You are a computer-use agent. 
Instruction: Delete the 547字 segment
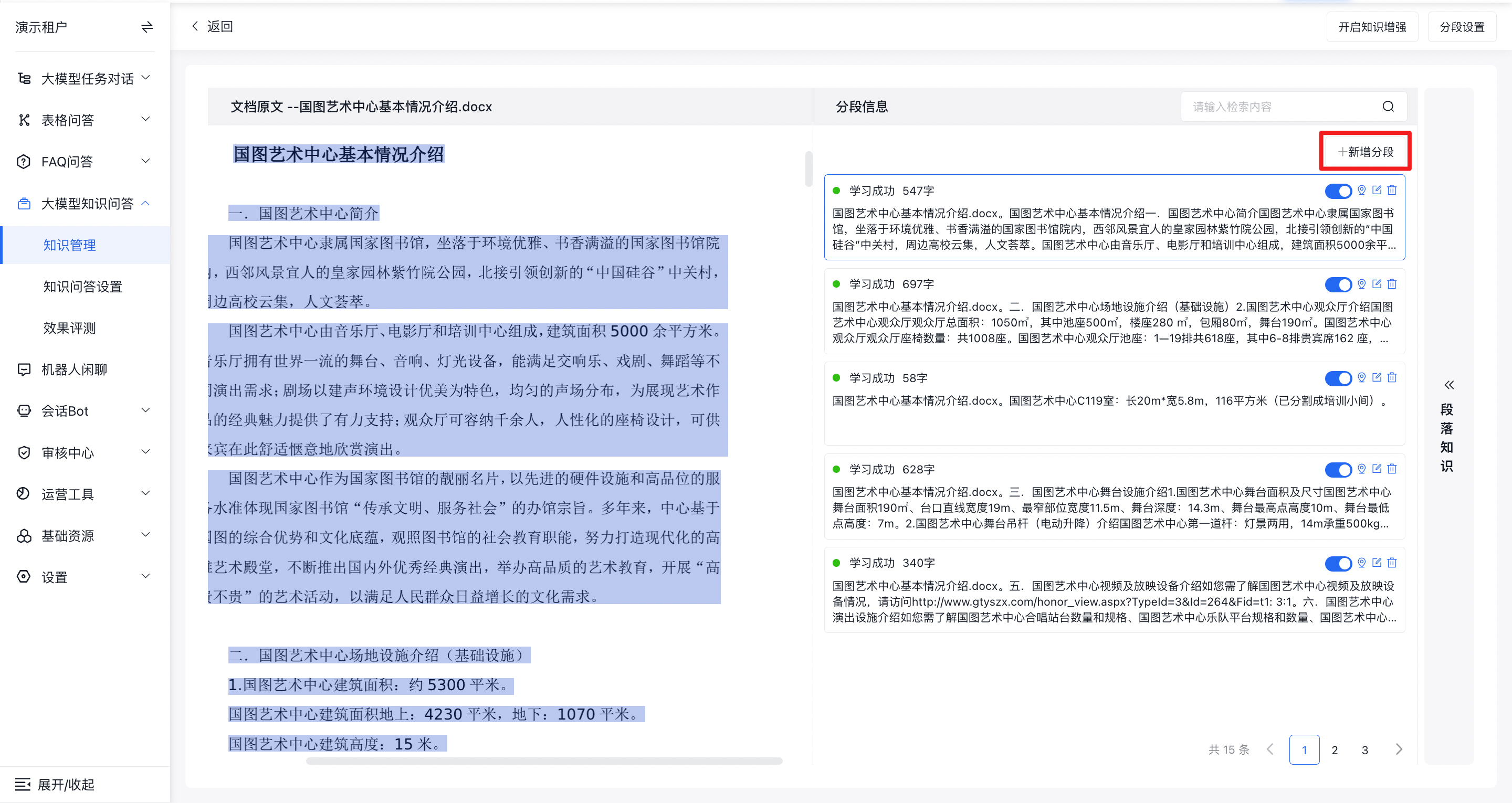click(x=1392, y=190)
